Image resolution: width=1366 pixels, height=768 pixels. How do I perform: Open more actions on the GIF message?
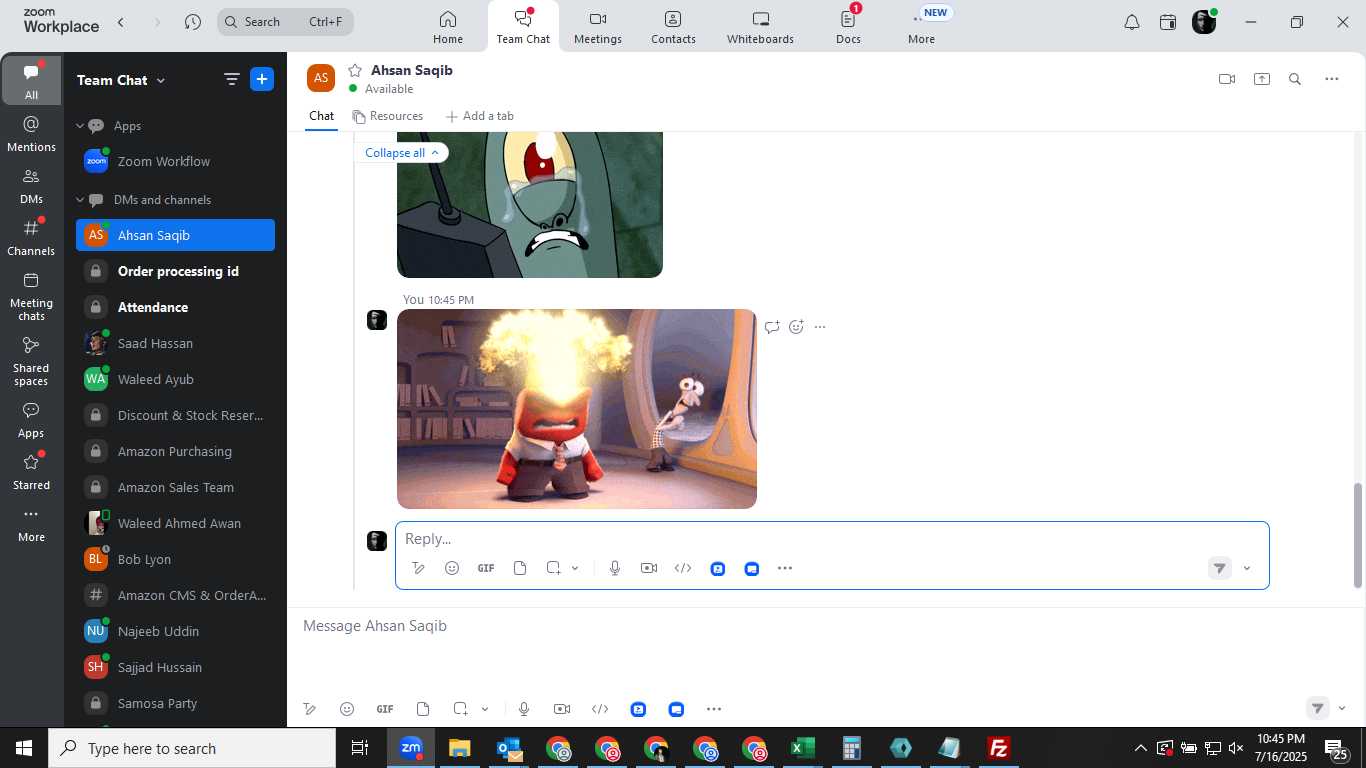click(x=820, y=327)
